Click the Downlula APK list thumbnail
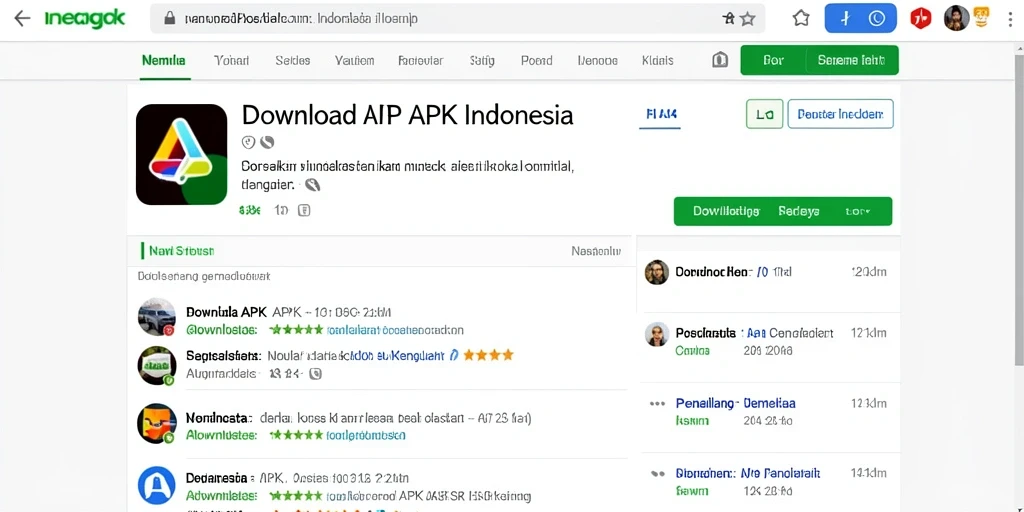 coord(157,317)
